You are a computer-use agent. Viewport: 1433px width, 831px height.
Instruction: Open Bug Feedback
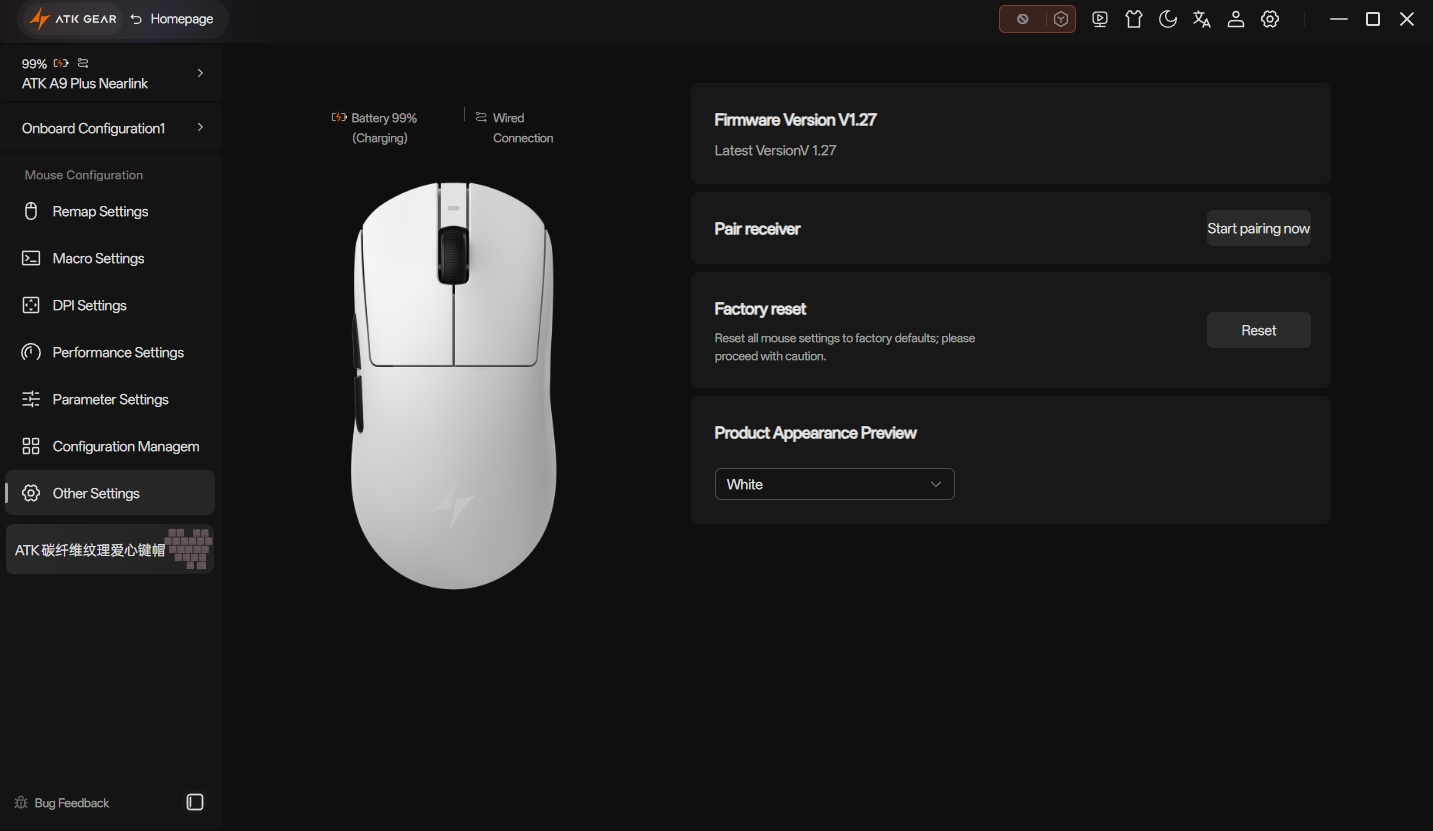click(62, 803)
